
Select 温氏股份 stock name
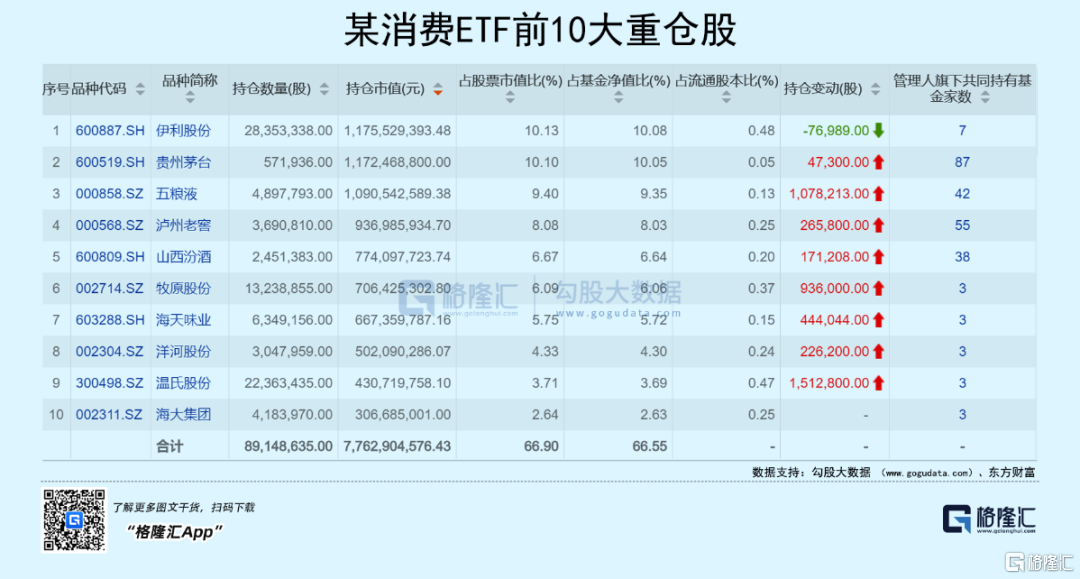click(x=183, y=383)
